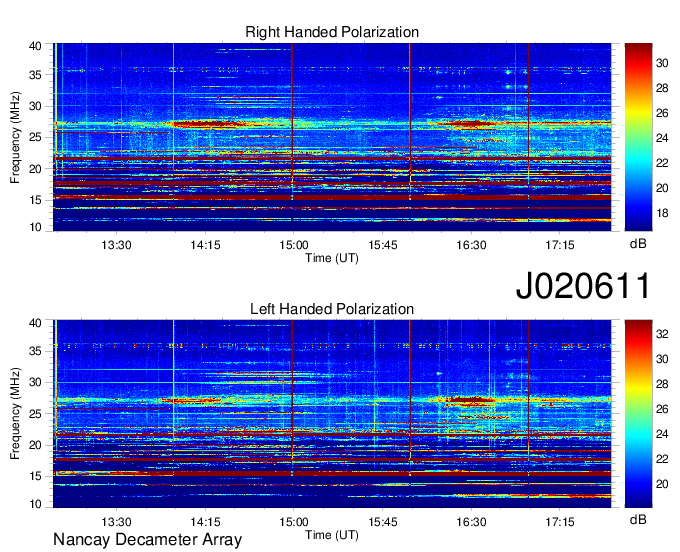The image size is (680, 552).
Task: Click the Right Handed plot's dB color bar
Action: point(638,137)
